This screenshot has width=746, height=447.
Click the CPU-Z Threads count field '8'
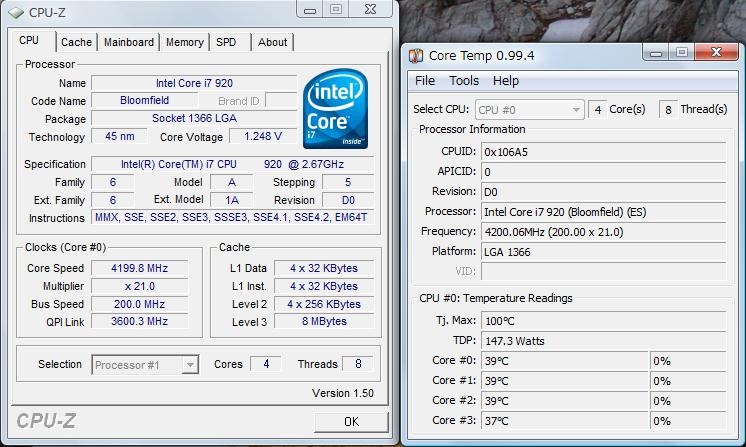pos(358,364)
